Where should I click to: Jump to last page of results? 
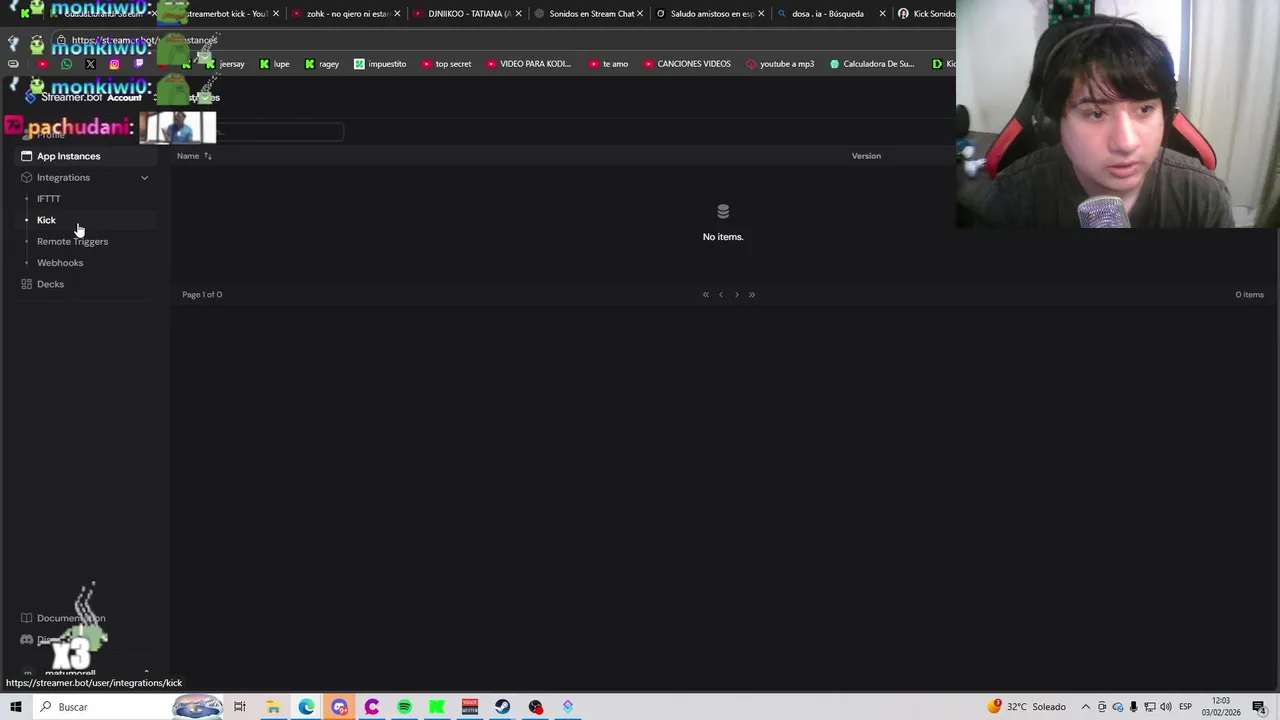click(752, 294)
